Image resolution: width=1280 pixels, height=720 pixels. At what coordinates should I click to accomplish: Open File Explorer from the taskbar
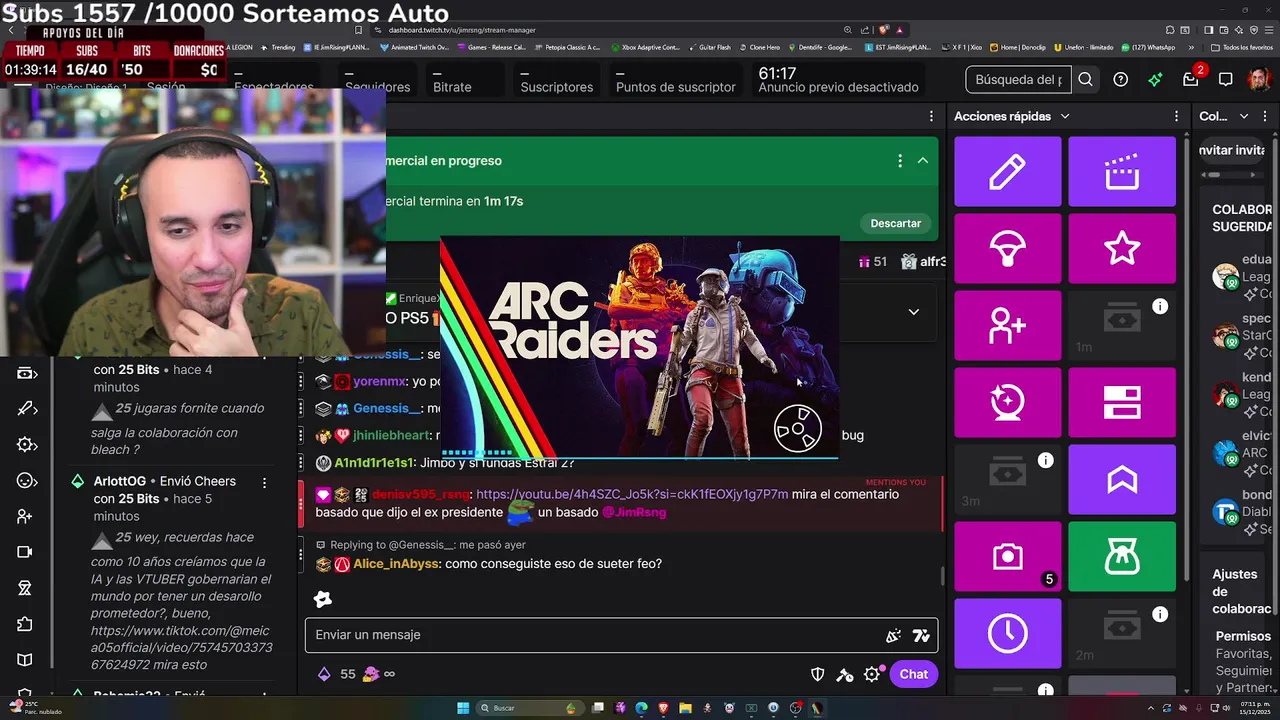pos(686,708)
